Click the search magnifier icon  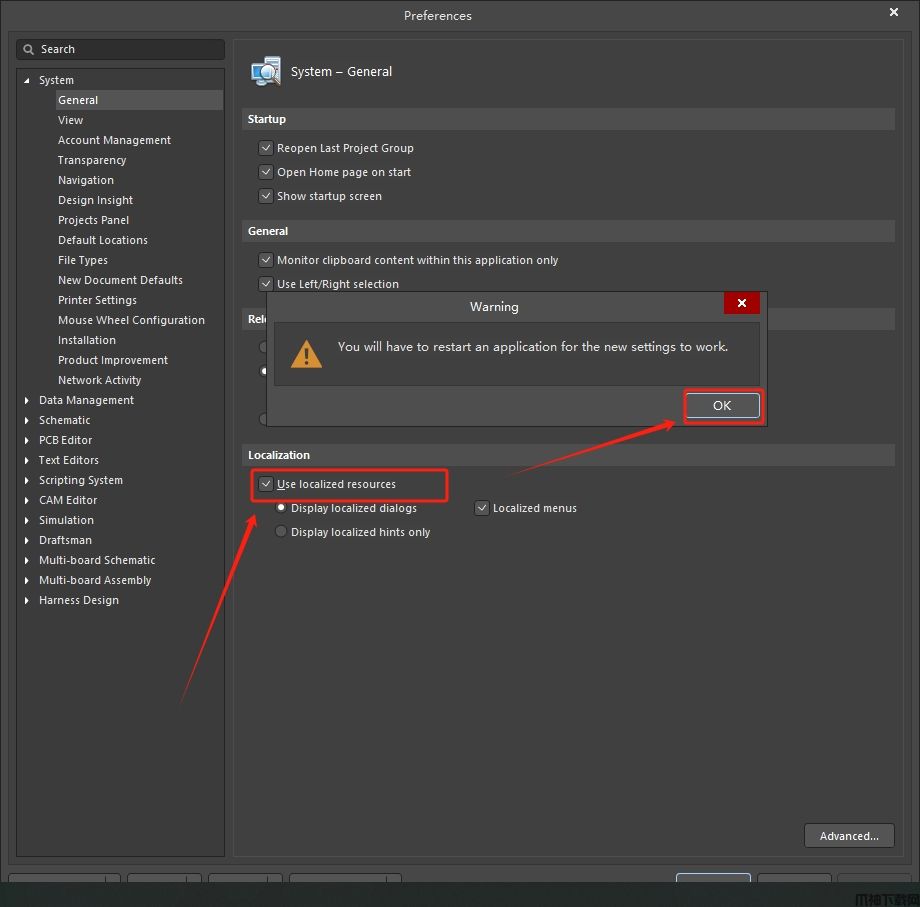30,49
